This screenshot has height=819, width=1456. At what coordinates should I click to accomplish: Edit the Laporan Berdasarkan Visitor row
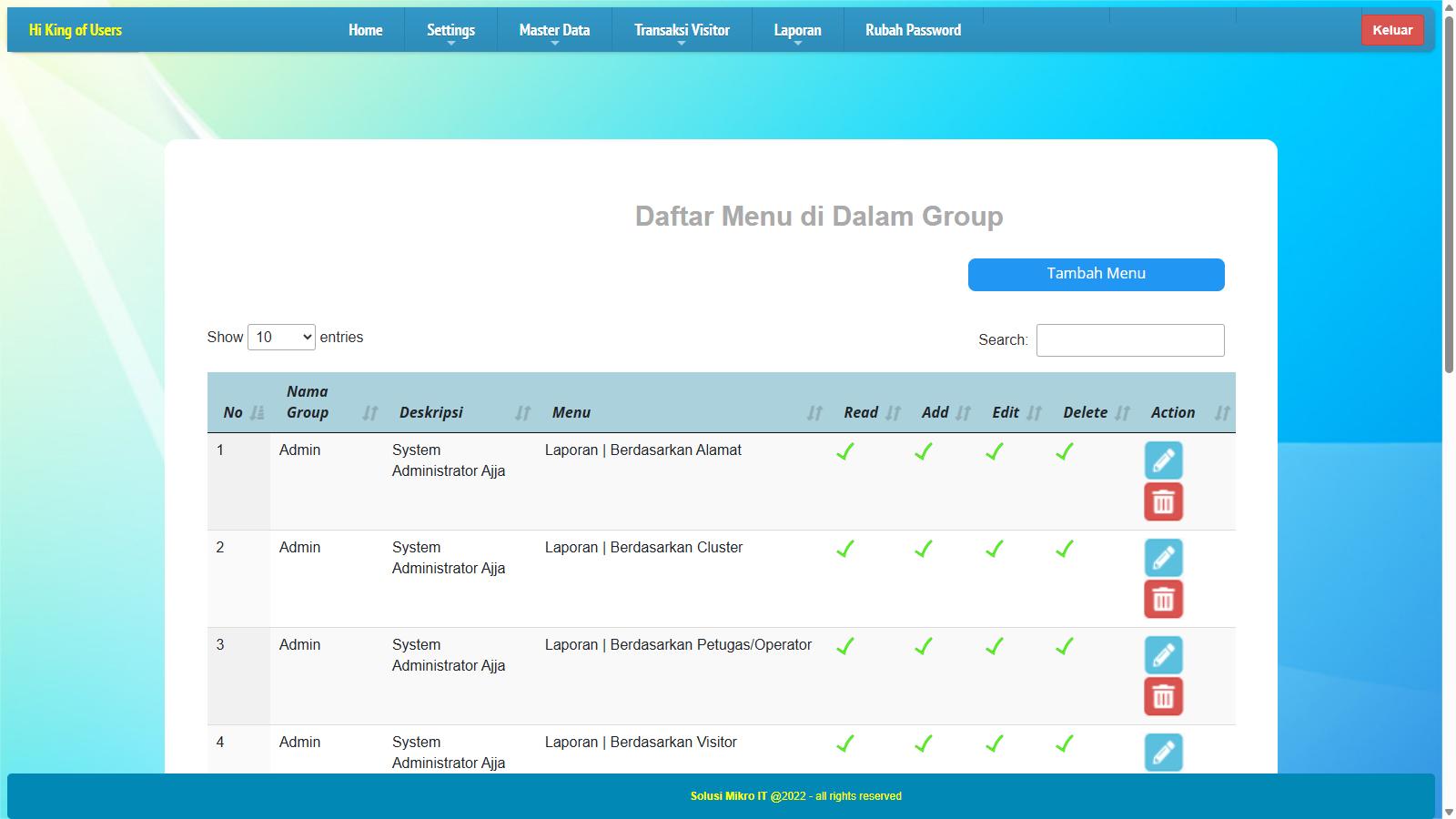1163,753
